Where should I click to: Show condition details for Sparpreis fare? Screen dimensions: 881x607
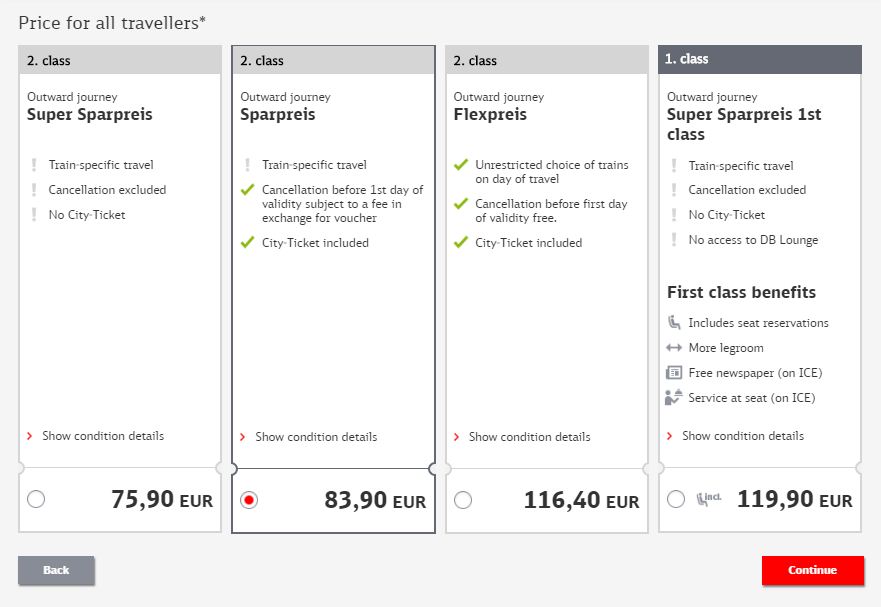[x=315, y=437]
